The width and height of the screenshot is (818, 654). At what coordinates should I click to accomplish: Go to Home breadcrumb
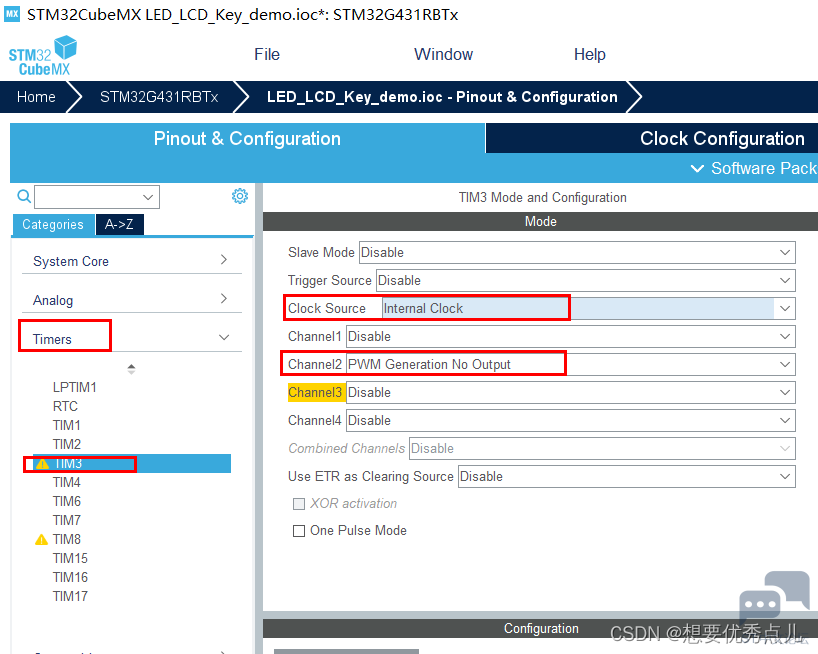(36, 97)
